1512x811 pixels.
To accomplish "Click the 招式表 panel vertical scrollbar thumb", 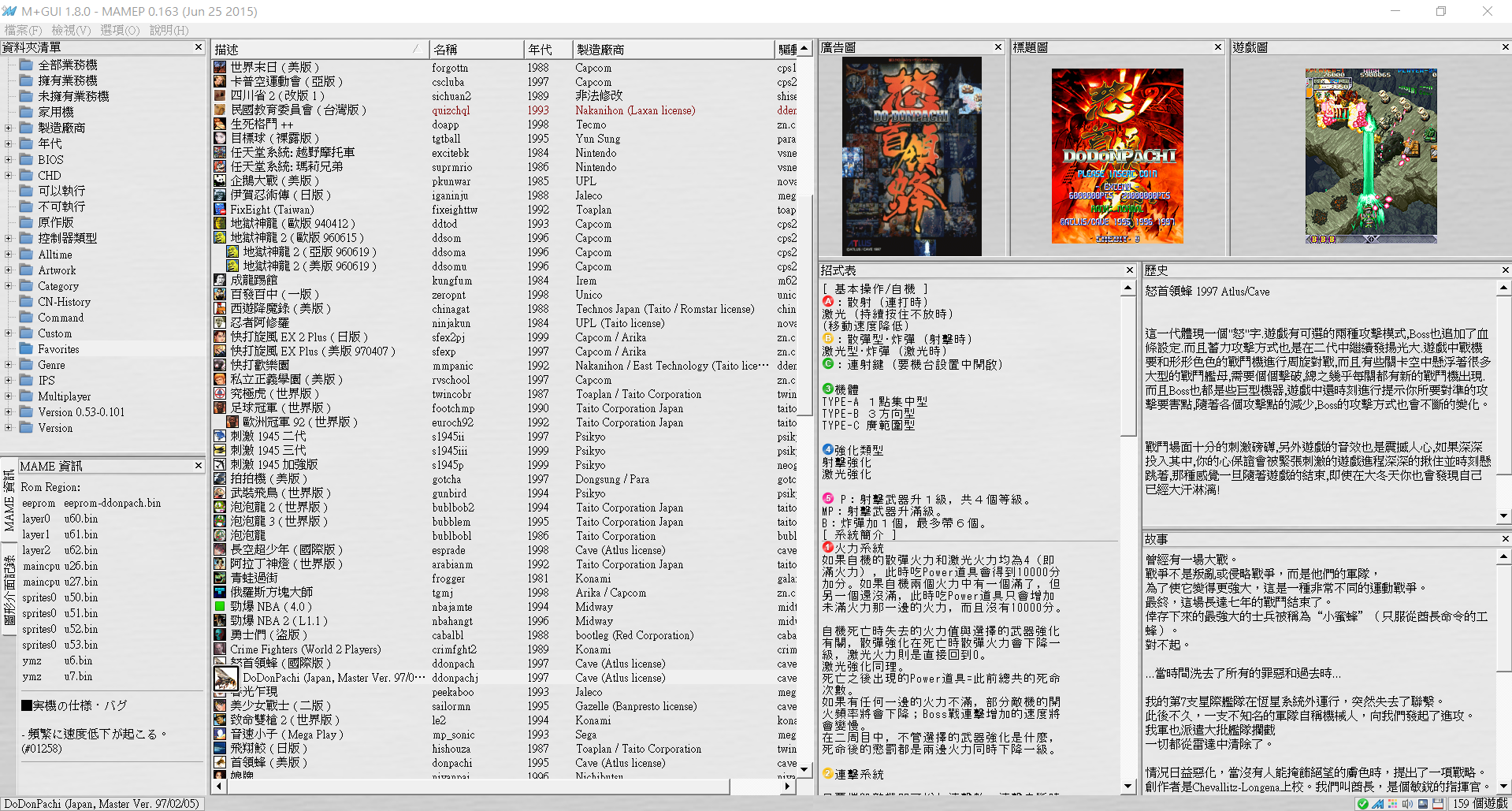I will click(1128, 366).
